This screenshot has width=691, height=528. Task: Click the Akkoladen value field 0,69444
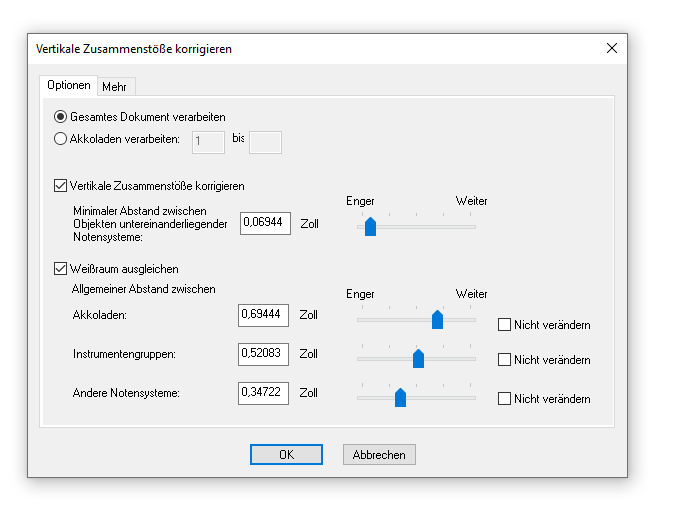click(264, 315)
